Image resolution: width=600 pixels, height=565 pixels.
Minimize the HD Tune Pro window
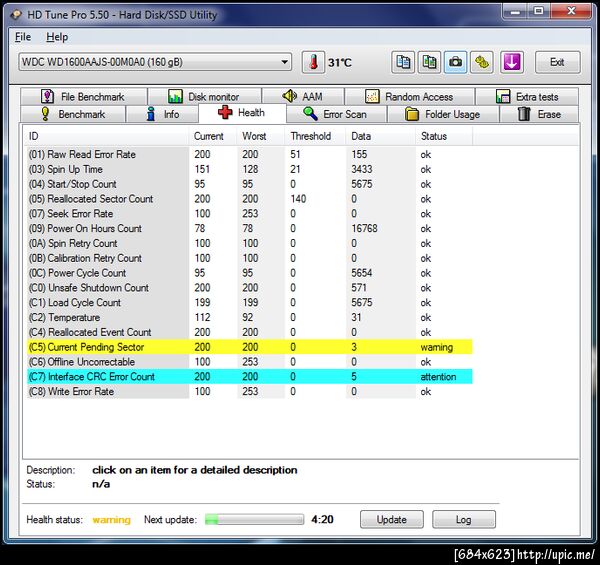tap(515, 11)
